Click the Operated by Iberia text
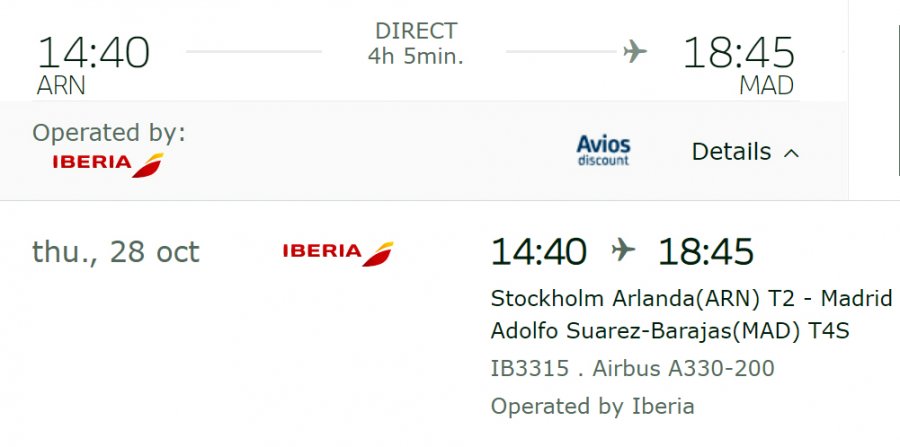Viewport: 900px width, 447px height. click(x=592, y=406)
